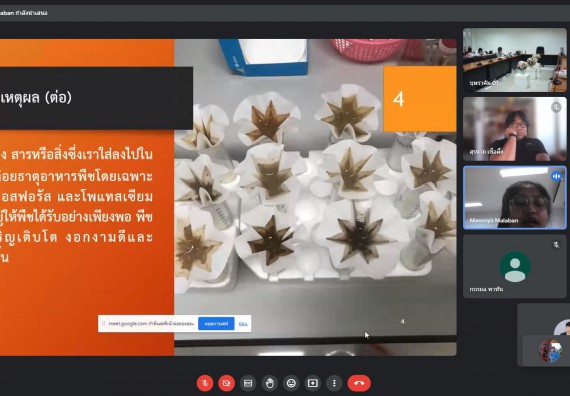Select the green avatar participant tile
This screenshot has height=396, width=570.
[514, 267]
